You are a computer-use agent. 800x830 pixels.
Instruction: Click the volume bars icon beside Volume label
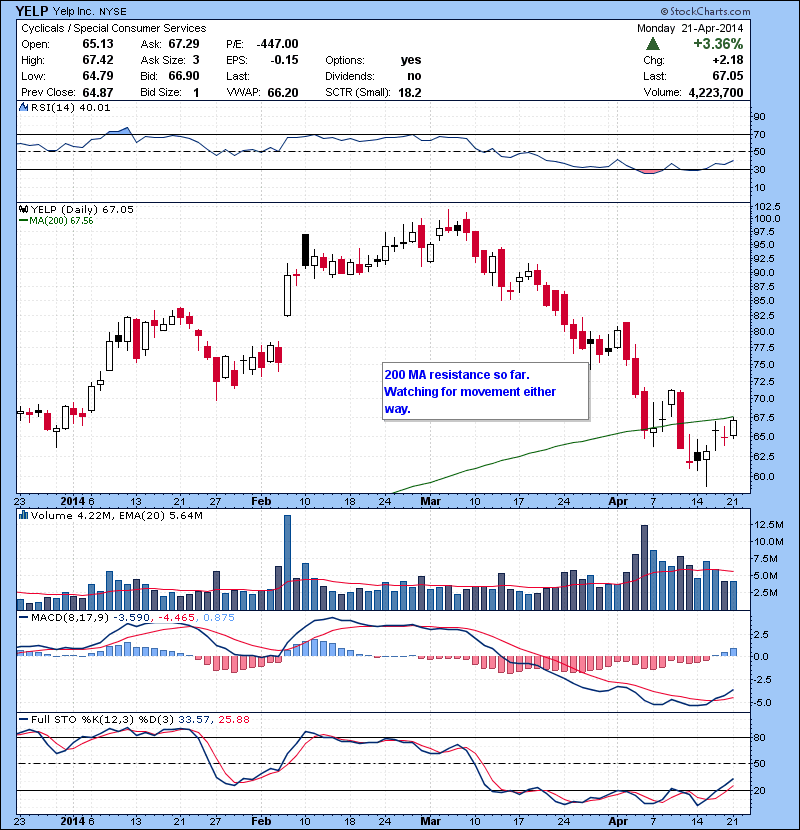tap(23, 515)
